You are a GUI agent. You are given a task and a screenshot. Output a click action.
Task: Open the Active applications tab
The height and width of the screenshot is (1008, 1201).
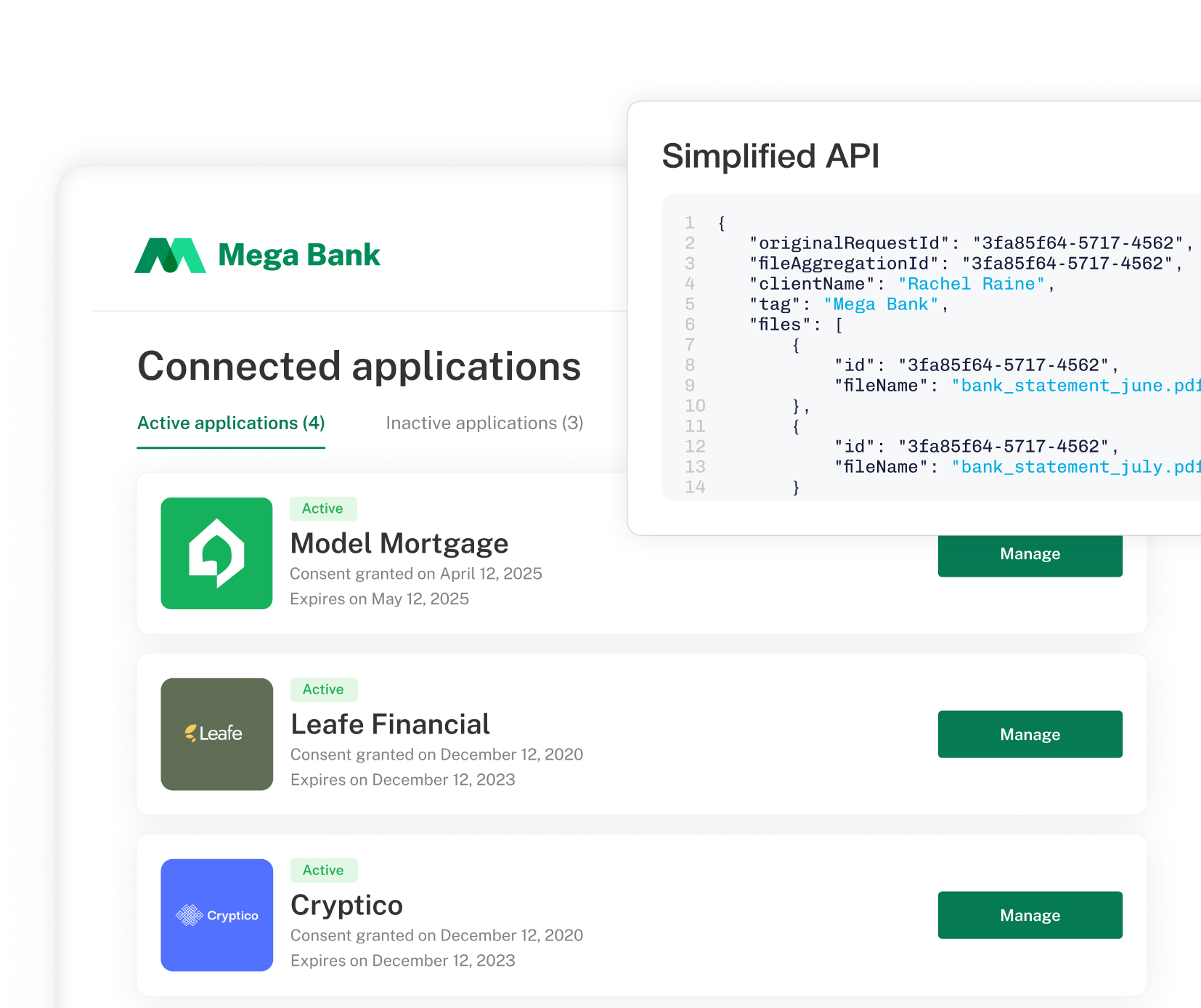click(230, 423)
